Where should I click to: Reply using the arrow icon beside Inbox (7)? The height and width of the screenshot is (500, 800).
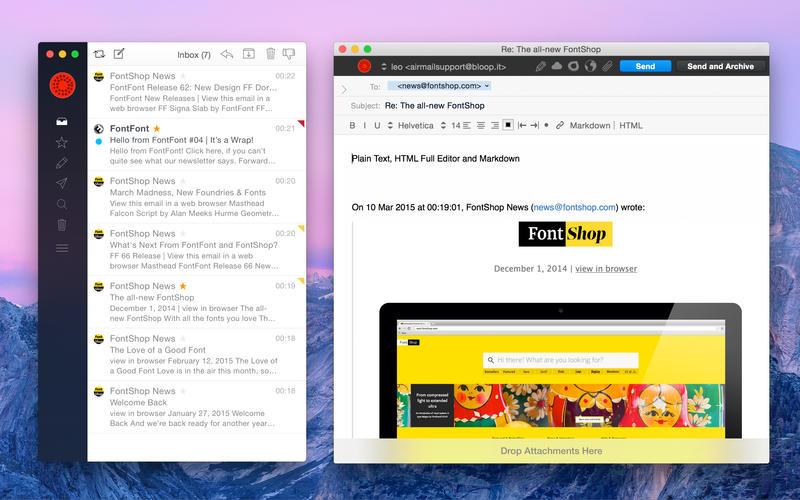[x=227, y=54]
